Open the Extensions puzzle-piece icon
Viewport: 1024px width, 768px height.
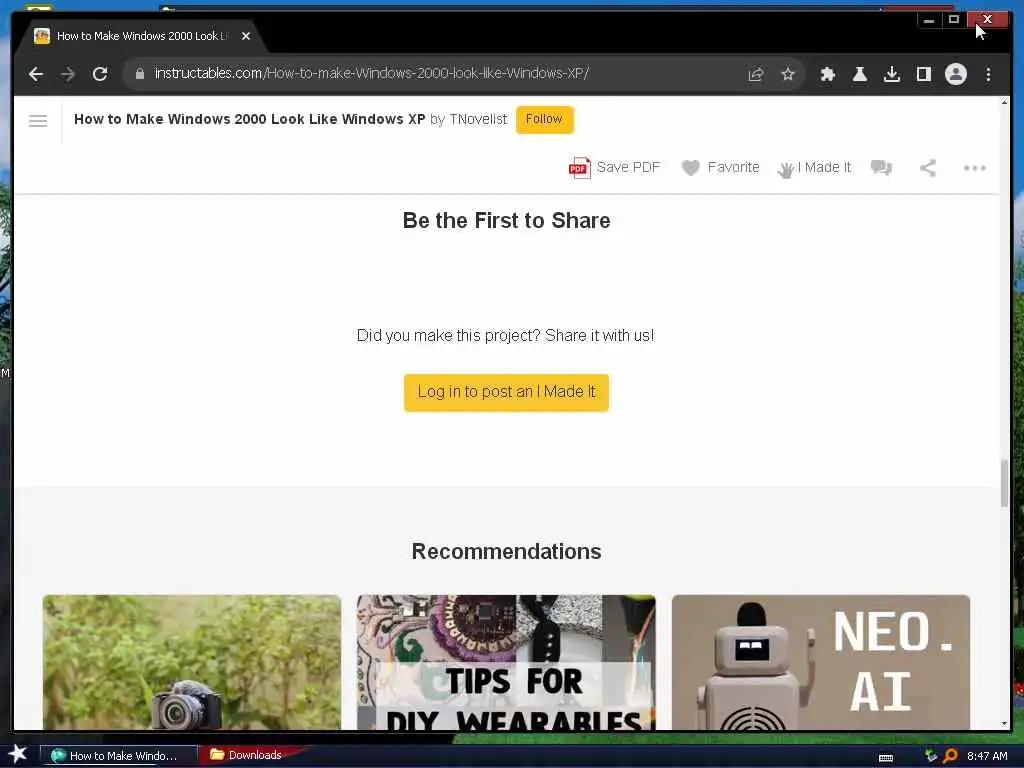pos(827,74)
